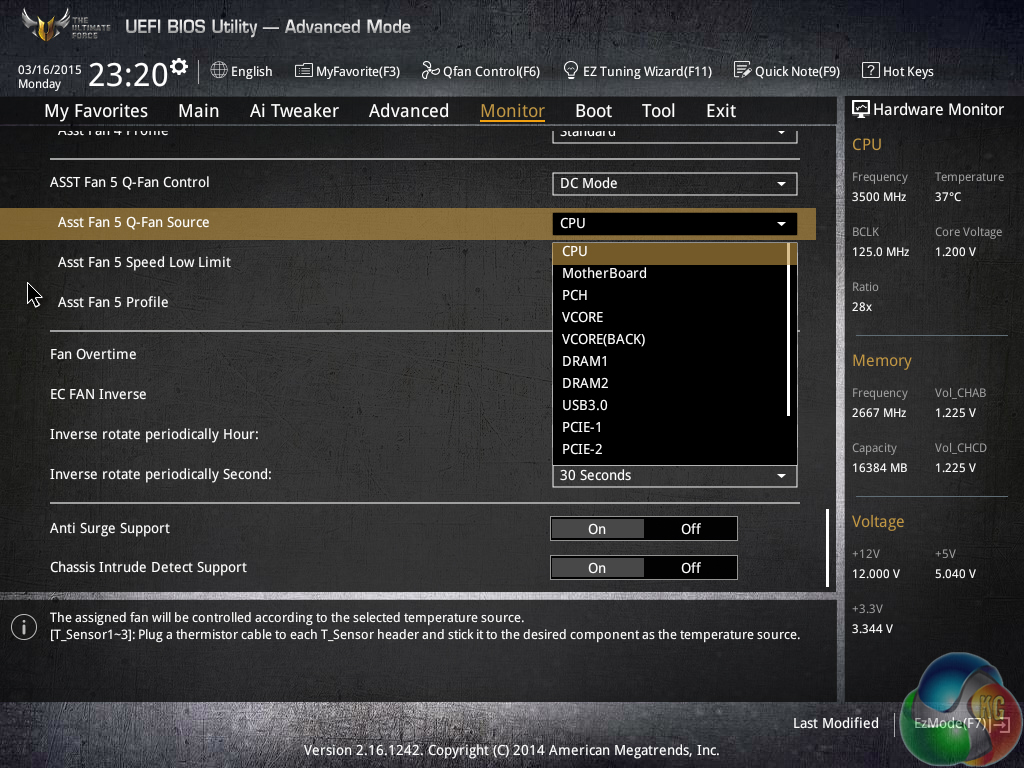Choose PCH as temperature source
Image resolution: width=1024 pixels, height=768 pixels.
click(670, 295)
